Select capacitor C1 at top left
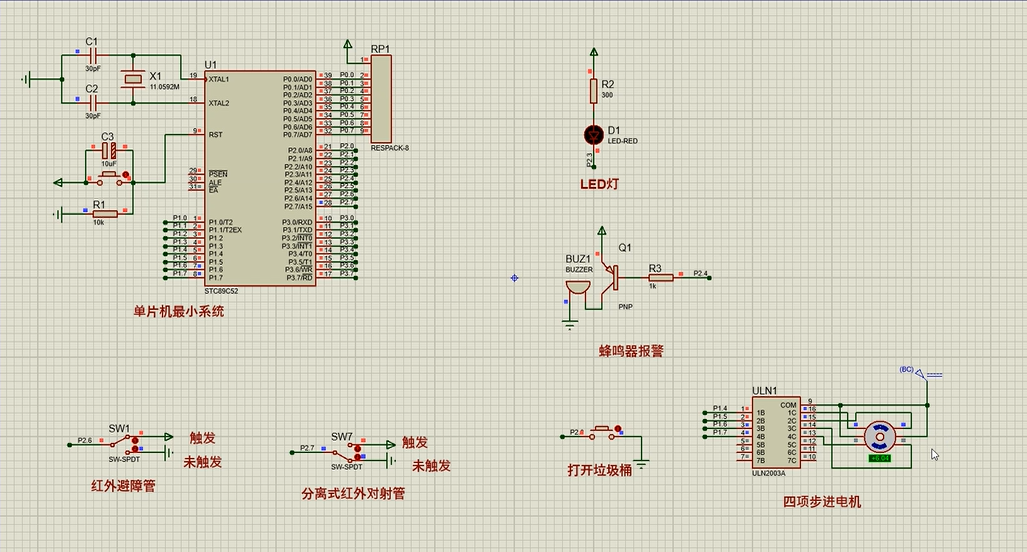1027x552 pixels. pos(92,56)
